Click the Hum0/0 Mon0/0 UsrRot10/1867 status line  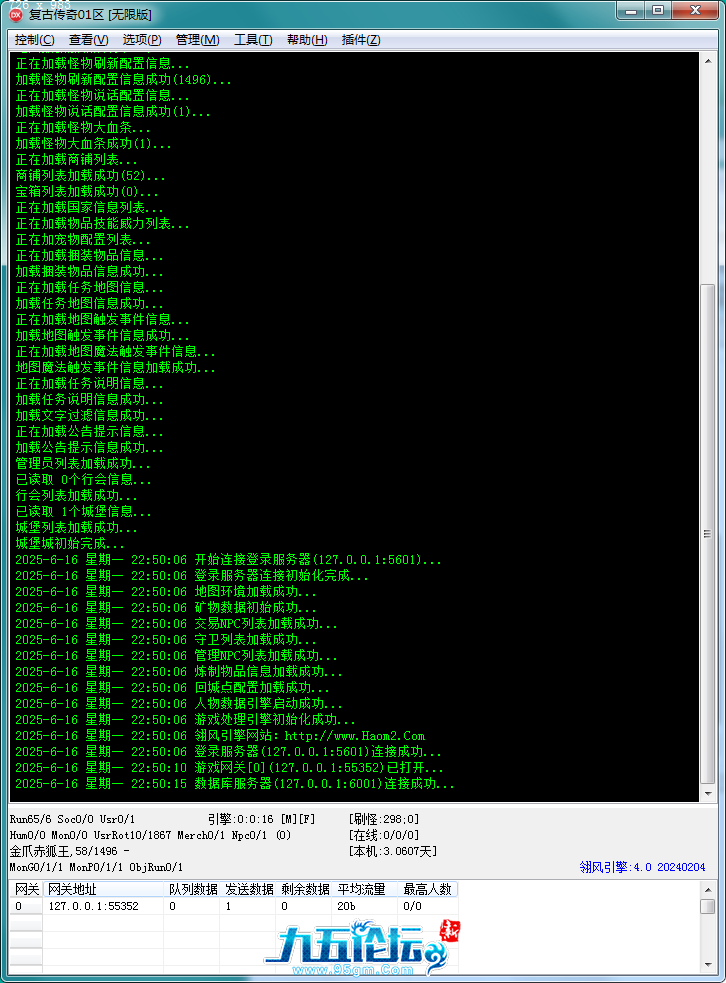pyautogui.click(x=150, y=835)
